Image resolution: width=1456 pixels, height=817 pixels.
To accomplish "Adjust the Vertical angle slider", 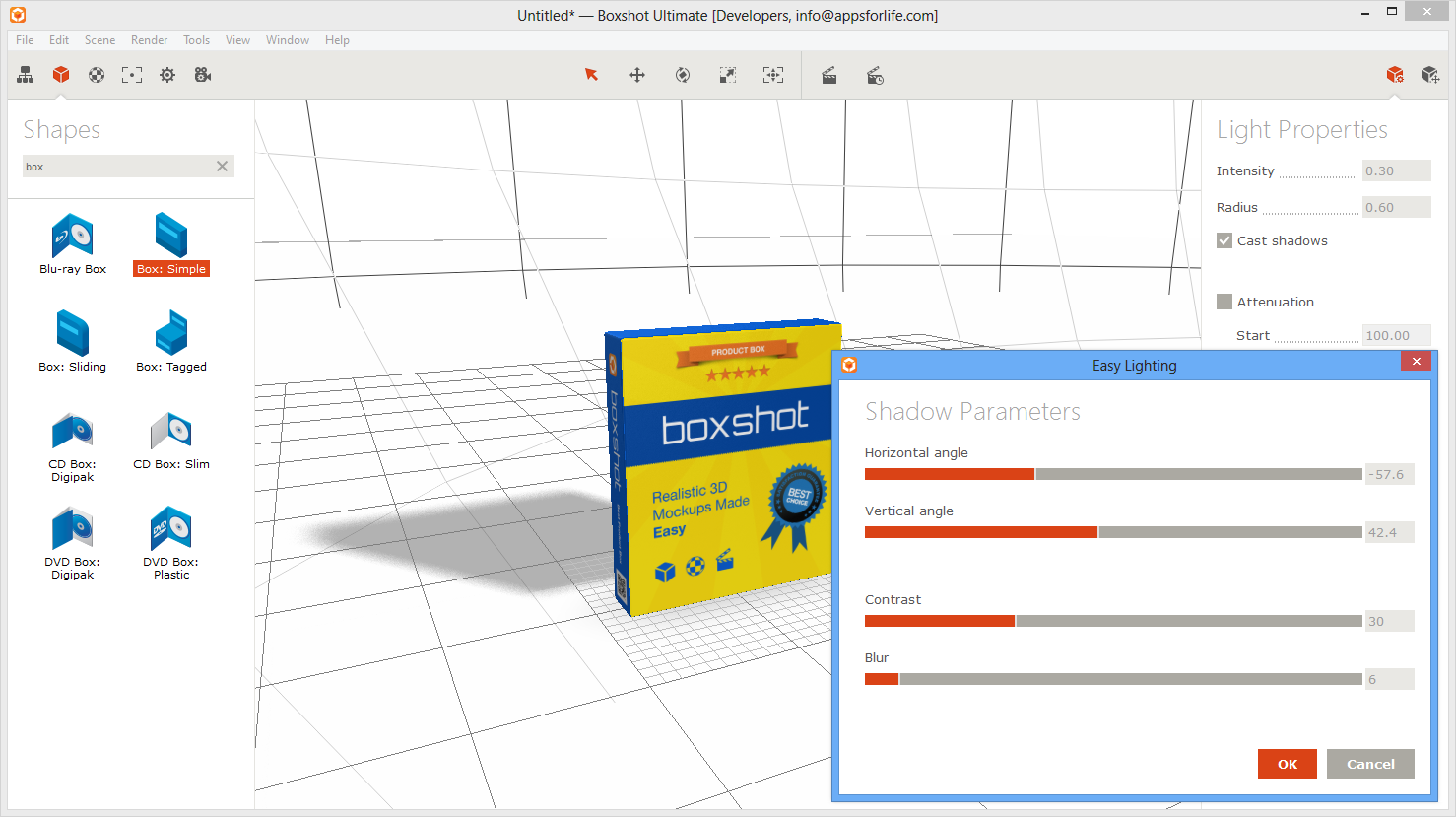I will [x=1113, y=532].
